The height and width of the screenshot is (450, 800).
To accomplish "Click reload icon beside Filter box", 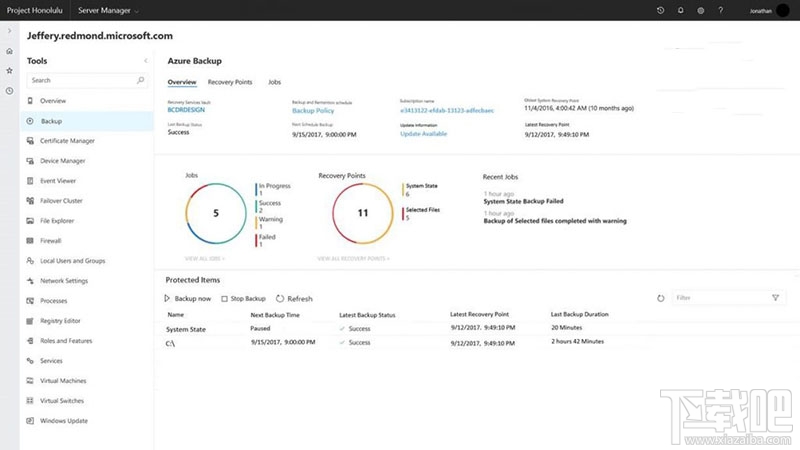I will [x=661, y=298].
